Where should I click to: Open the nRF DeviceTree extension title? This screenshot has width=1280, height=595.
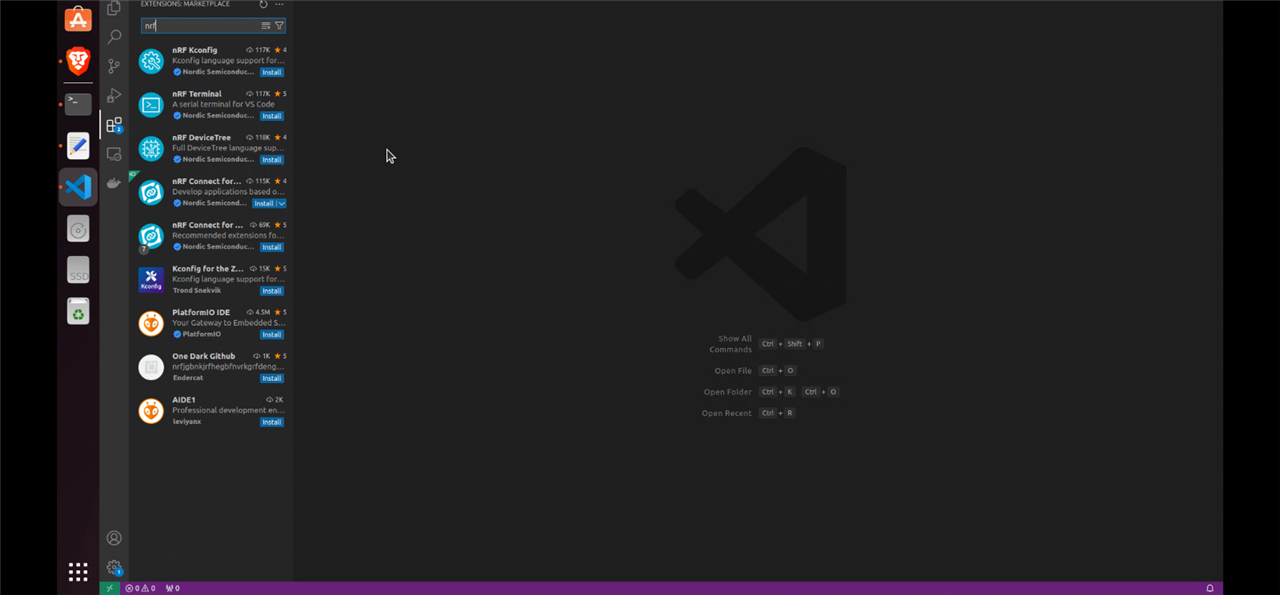201,138
